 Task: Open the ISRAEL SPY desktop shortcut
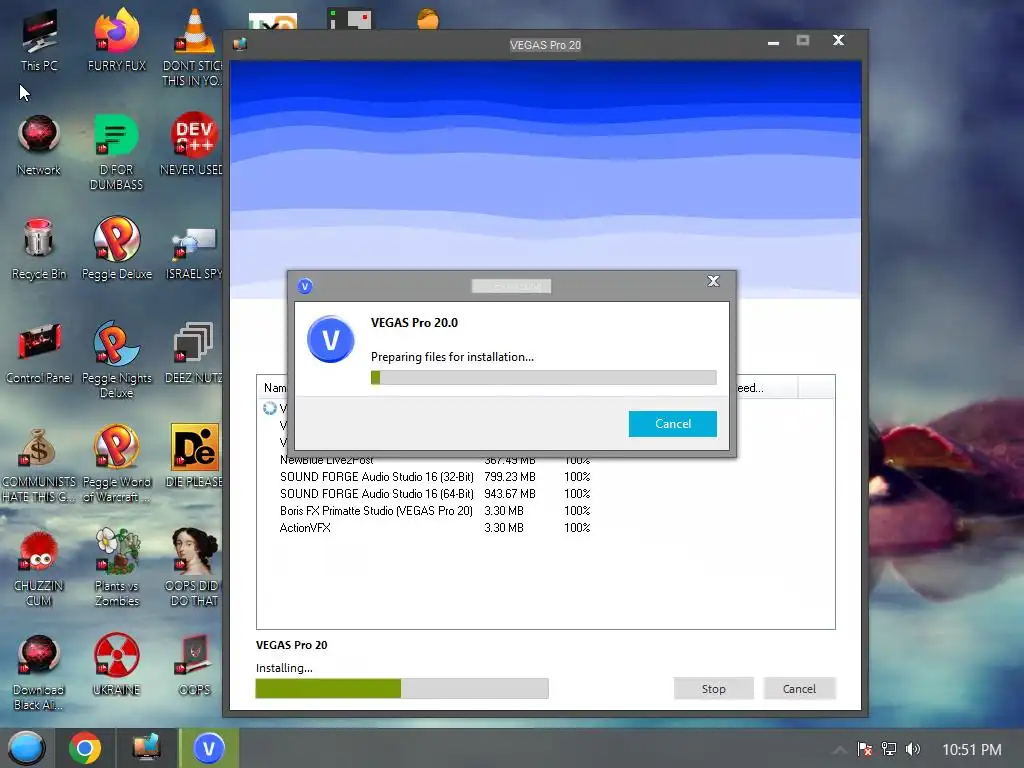point(193,253)
